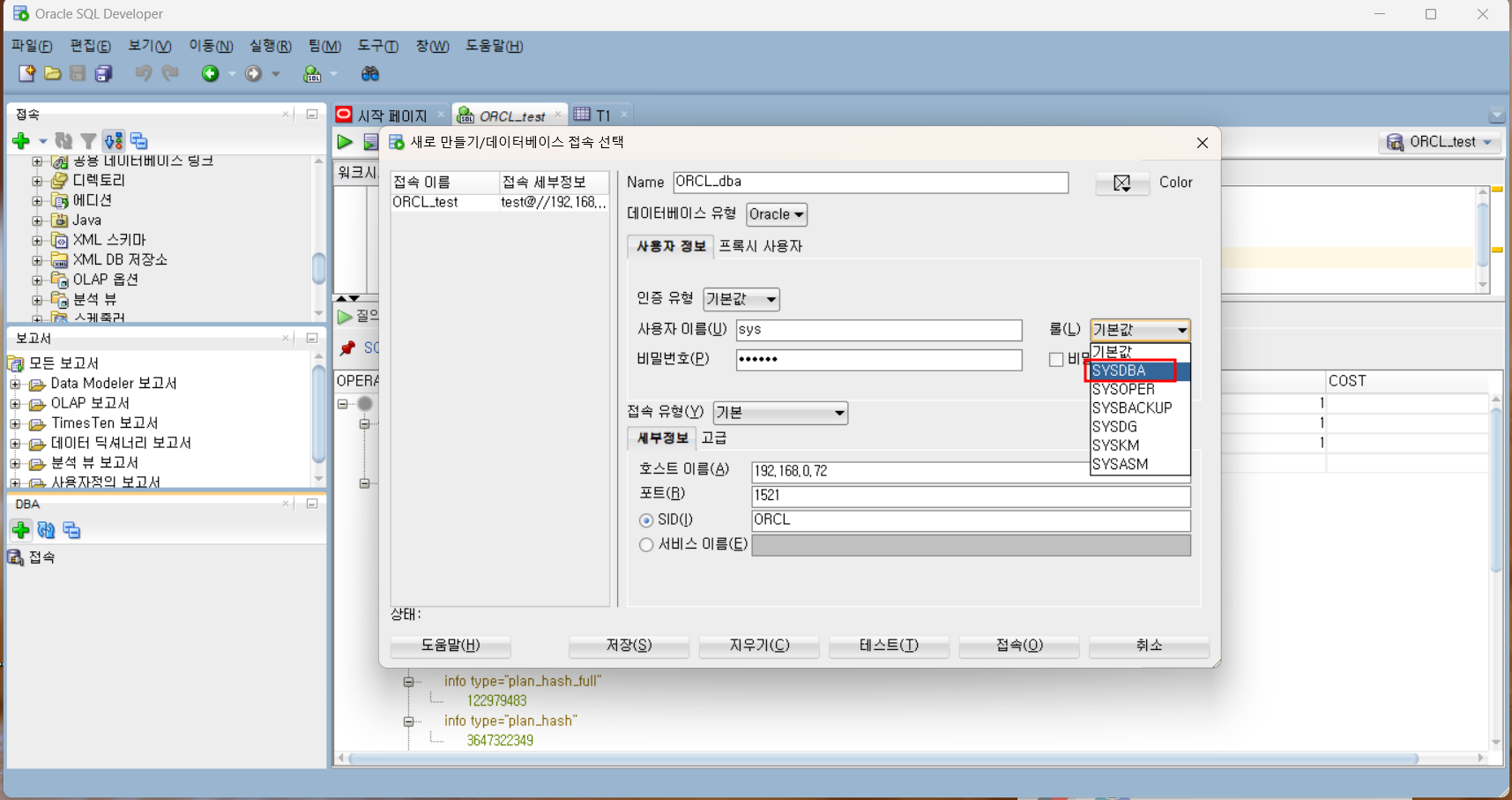Click the 포트 field showing 1521
Viewport: 1512px width, 800px height.
(971, 496)
